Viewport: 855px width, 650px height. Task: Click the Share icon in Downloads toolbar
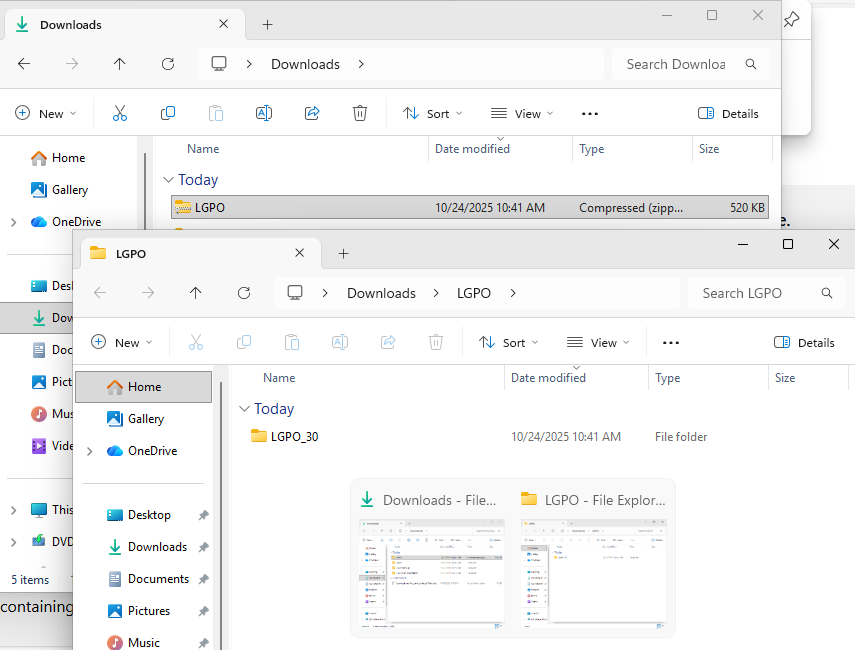coord(312,113)
